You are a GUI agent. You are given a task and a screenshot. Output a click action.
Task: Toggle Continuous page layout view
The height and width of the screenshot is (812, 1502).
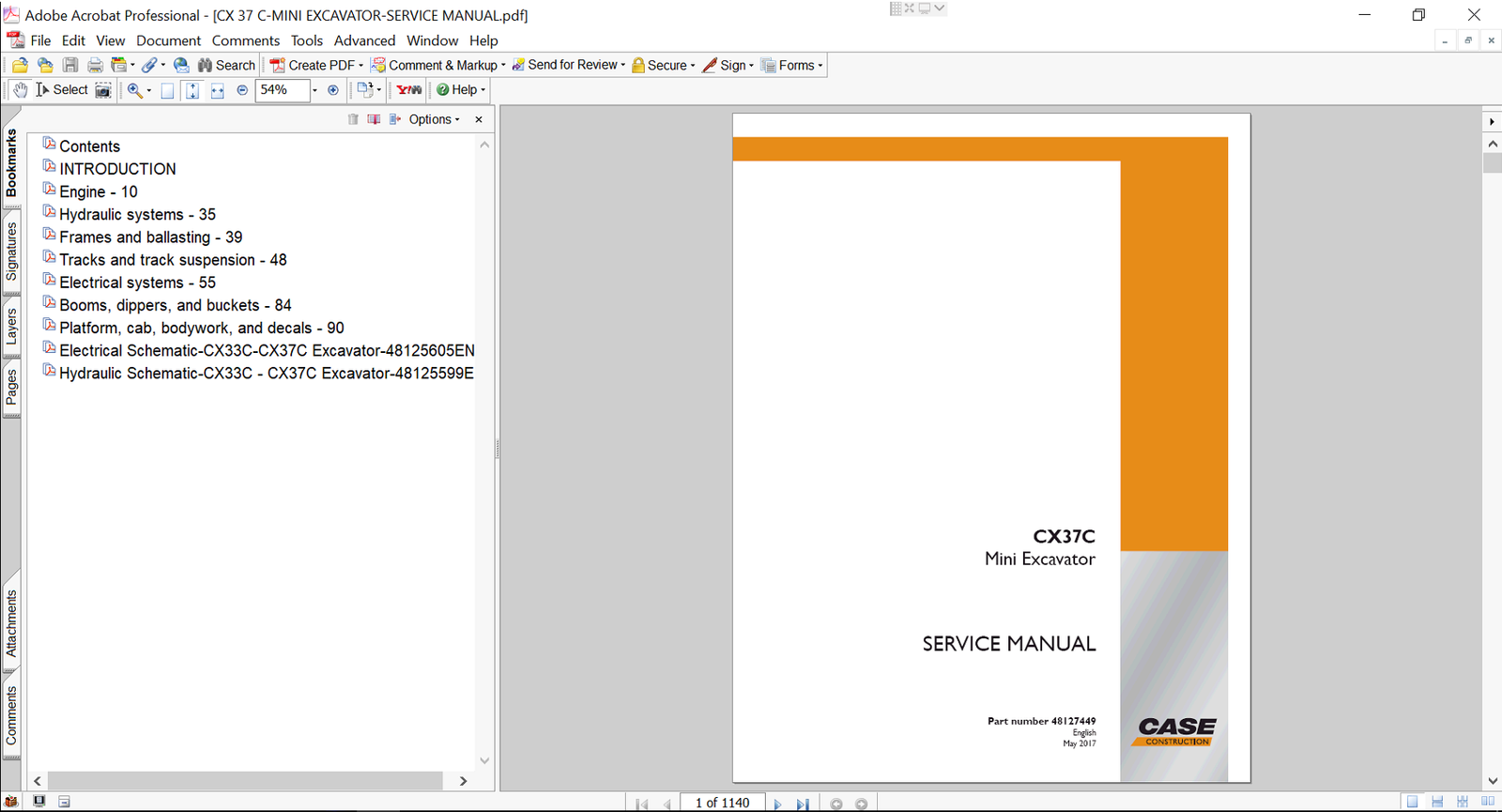[1437, 802]
